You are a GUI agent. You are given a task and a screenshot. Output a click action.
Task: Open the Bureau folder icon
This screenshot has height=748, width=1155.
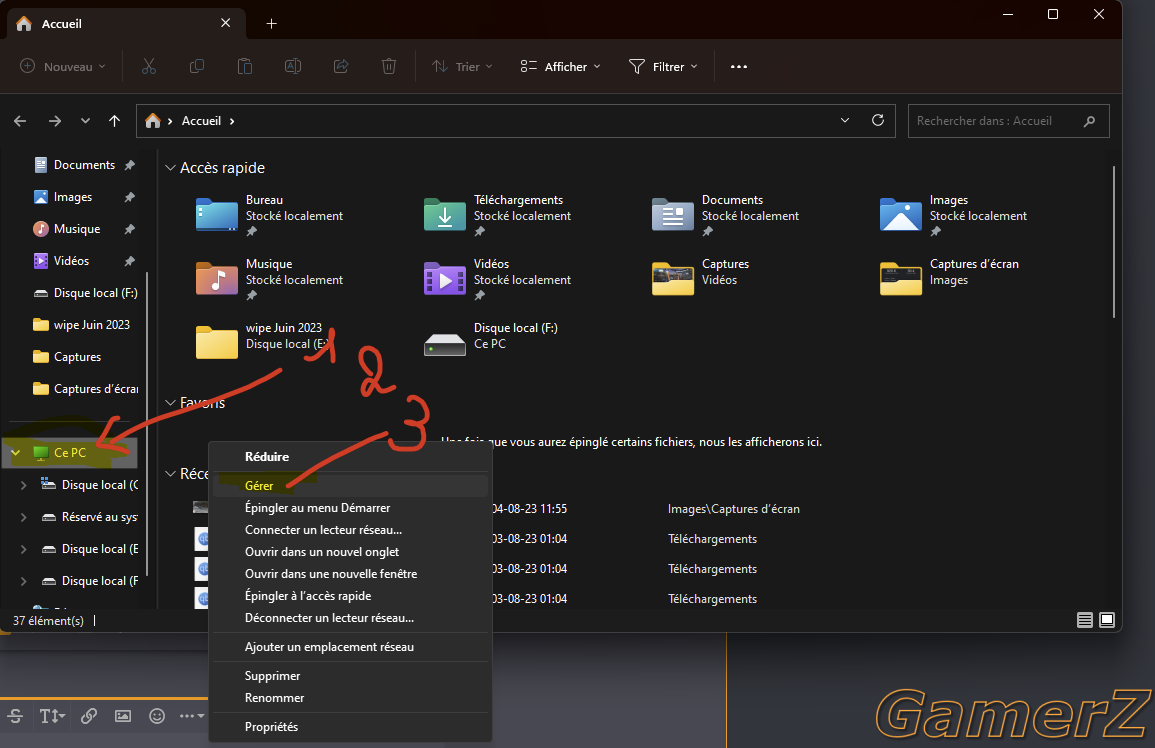tap(217, 214)
